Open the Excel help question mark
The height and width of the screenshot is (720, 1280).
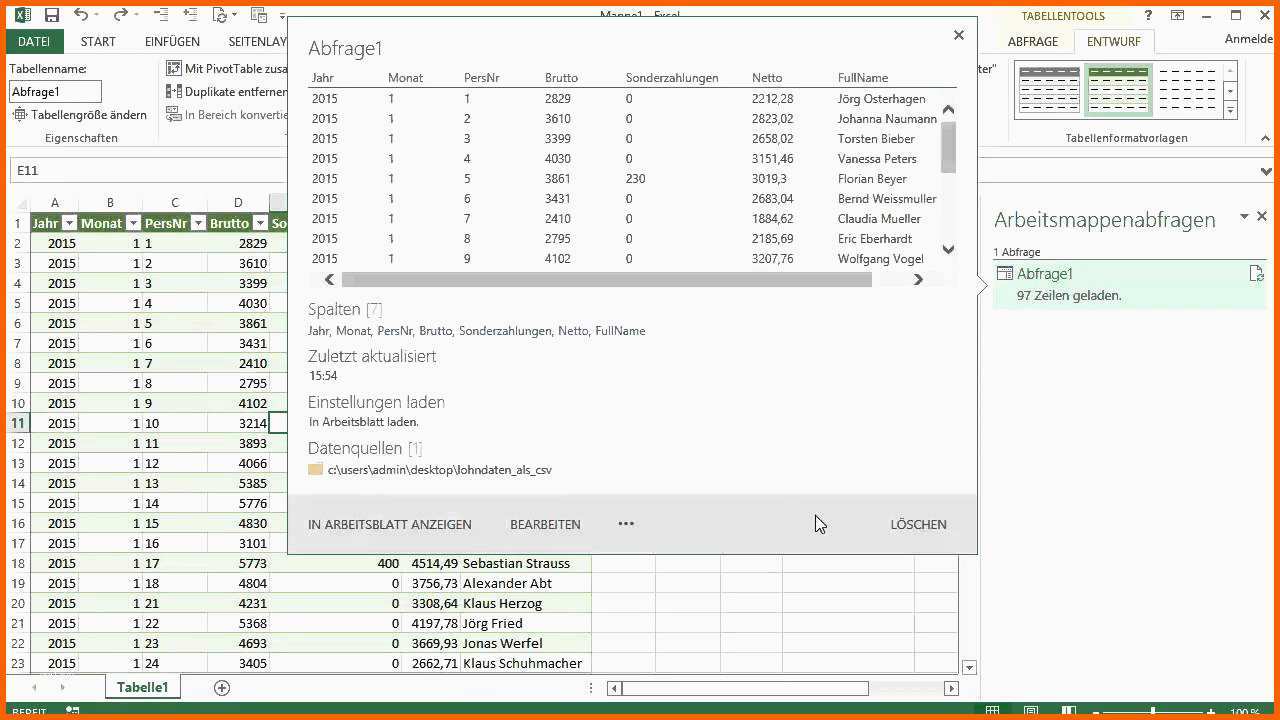click(x=1149, y=15)
